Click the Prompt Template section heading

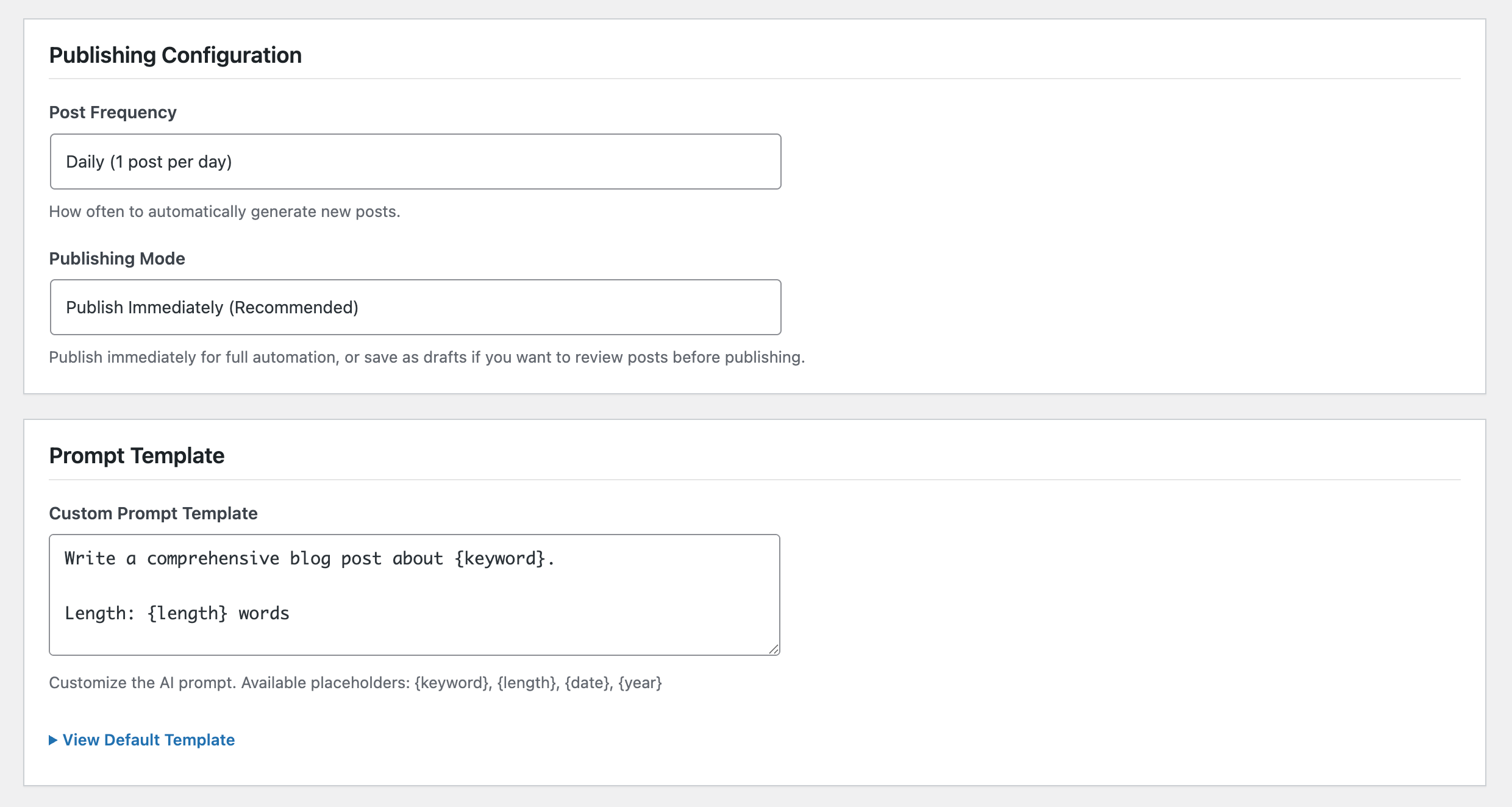137,456
